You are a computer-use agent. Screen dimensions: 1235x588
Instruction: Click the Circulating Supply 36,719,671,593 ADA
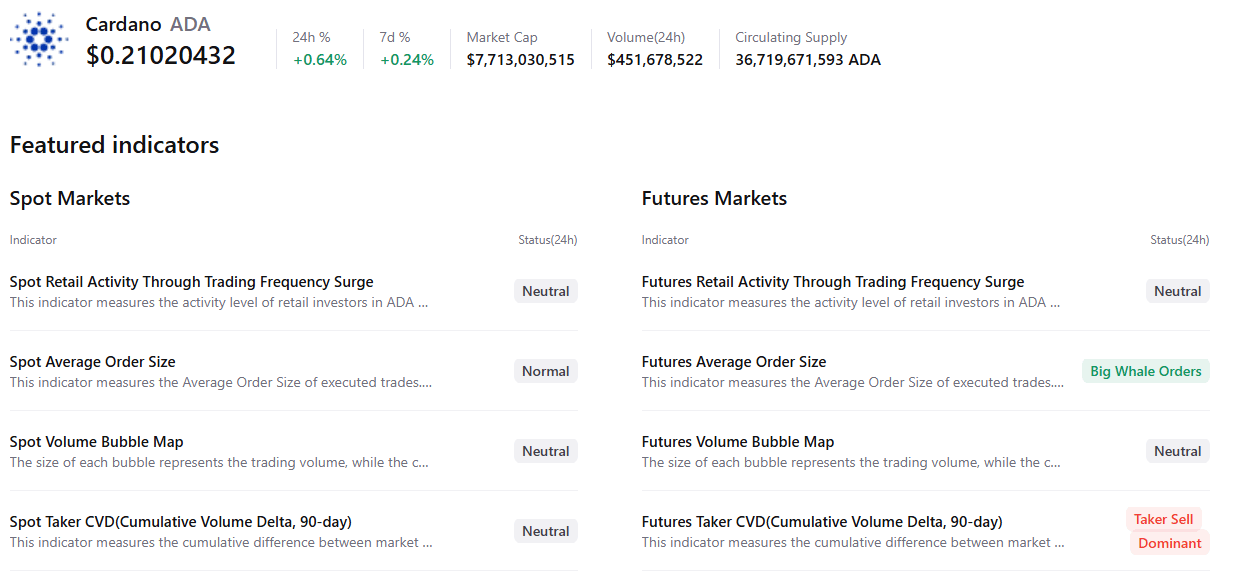point(808,59)
